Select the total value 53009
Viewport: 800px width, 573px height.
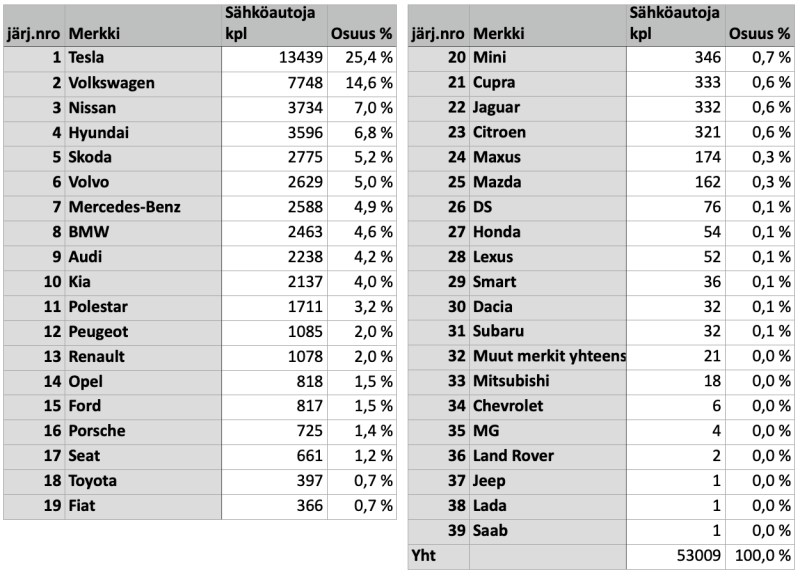pyautogui.click(x=695, y=555)
